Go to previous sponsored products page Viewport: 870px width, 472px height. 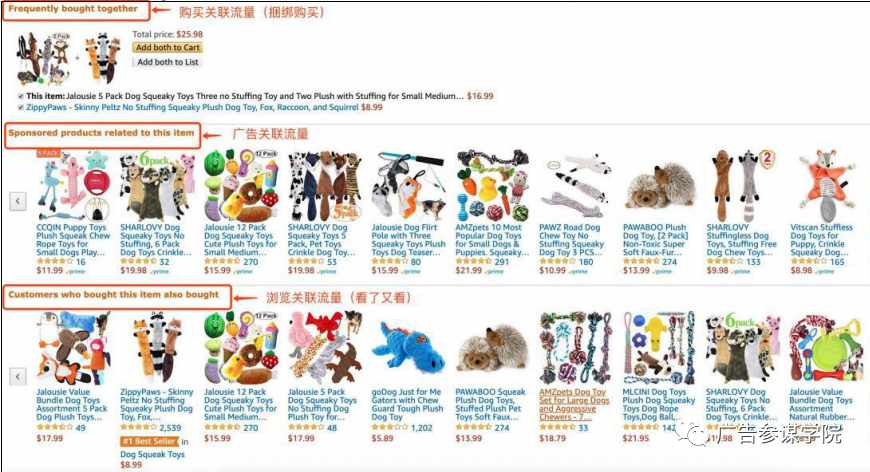point(18,201)
